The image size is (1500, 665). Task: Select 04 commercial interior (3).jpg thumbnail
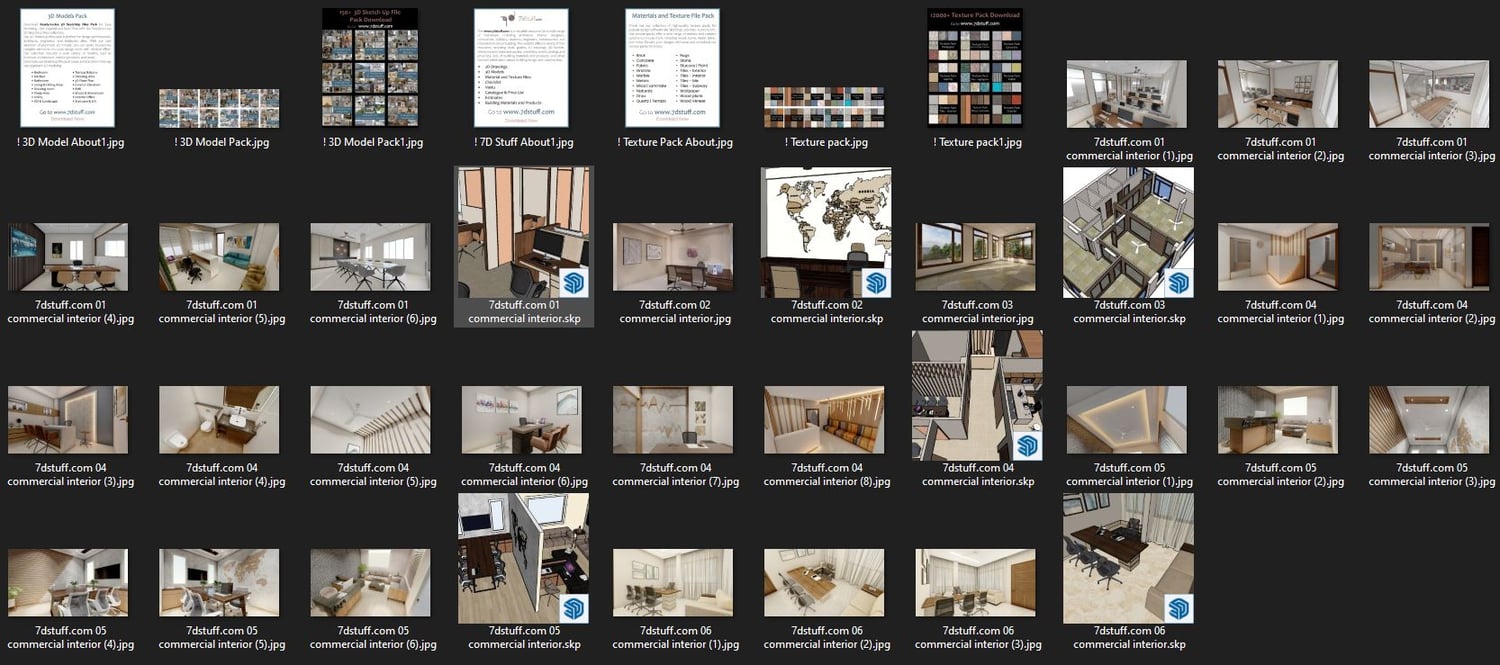[68, 420]
